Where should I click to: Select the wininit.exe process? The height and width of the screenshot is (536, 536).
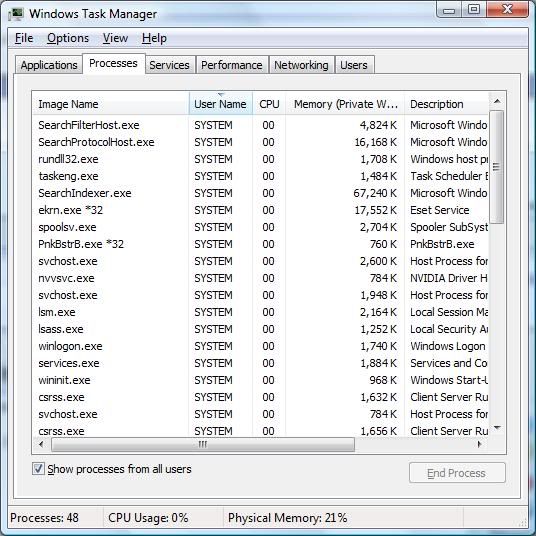point(260,380)
